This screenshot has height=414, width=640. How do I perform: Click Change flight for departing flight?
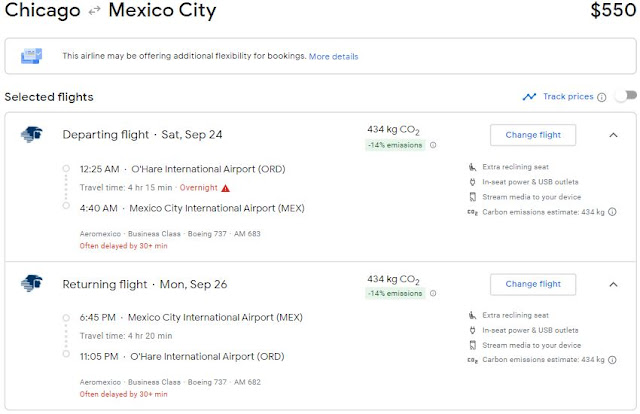[532, 134]
